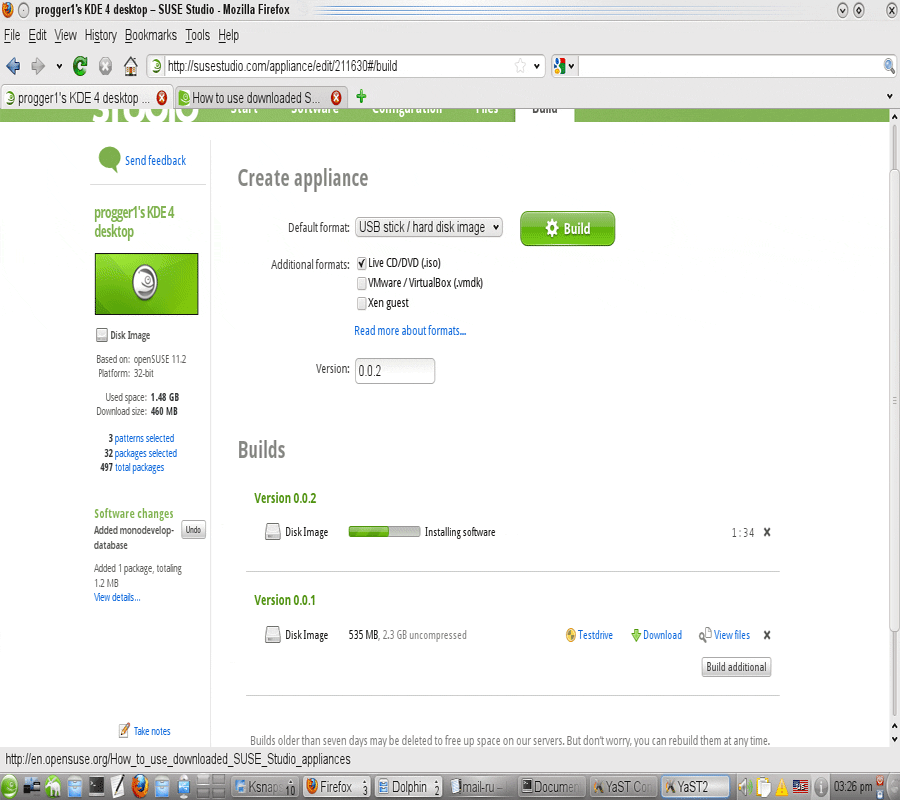Screen dimensions: 900x800
Task: Enable the VMware / VirtualBox (.vmdk) checkbox
Action: pos(362,283)
